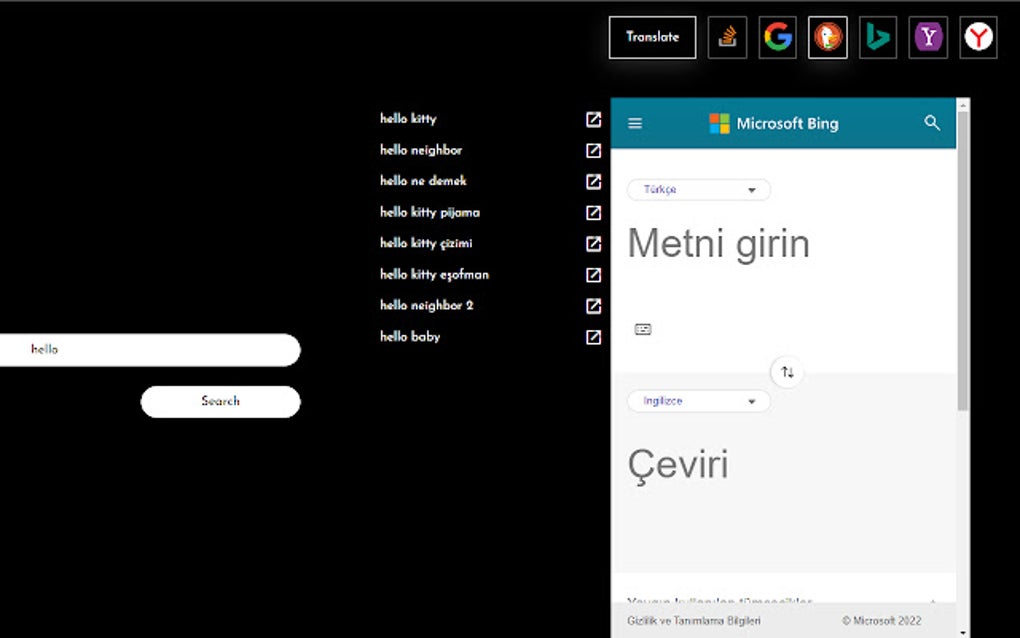Choose the 'hello kitty çizimi' suggestion

tap(426, 243)
